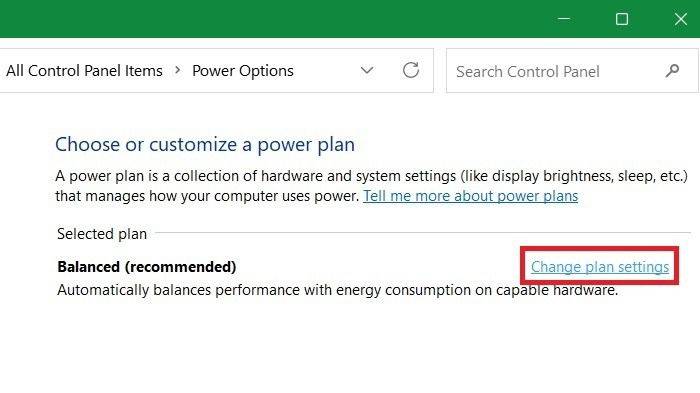Go to All Control Panel Items

84,71
